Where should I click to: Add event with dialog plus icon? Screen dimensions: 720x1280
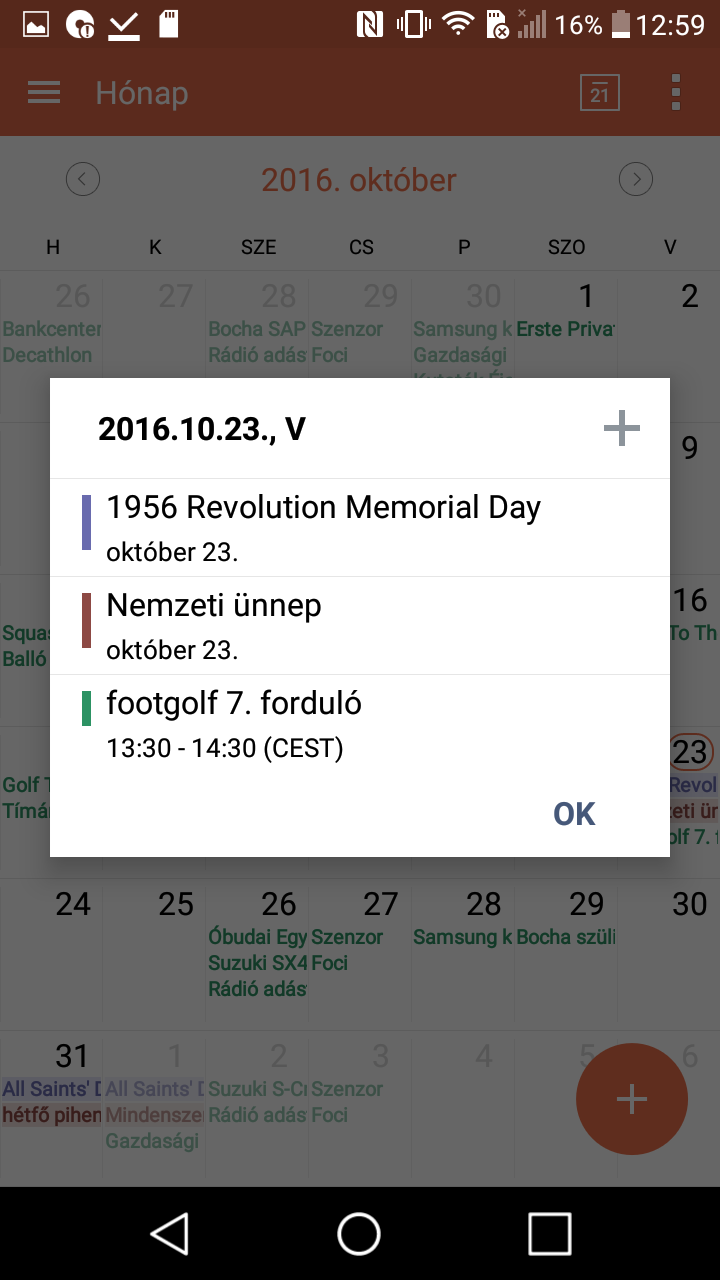point(622,429)
